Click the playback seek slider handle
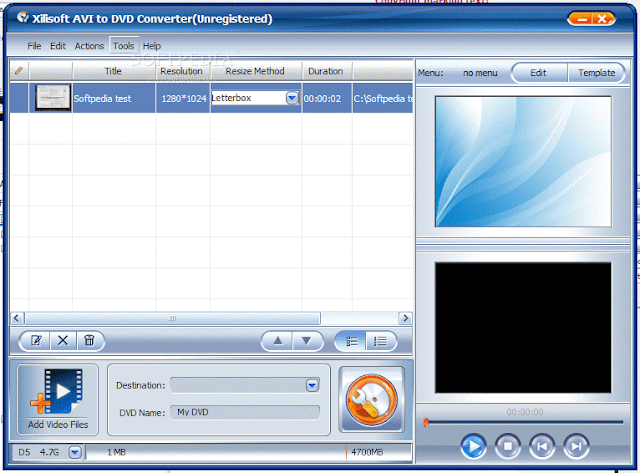The width and height of the screenshot is (640, 473). click(426, 422)
